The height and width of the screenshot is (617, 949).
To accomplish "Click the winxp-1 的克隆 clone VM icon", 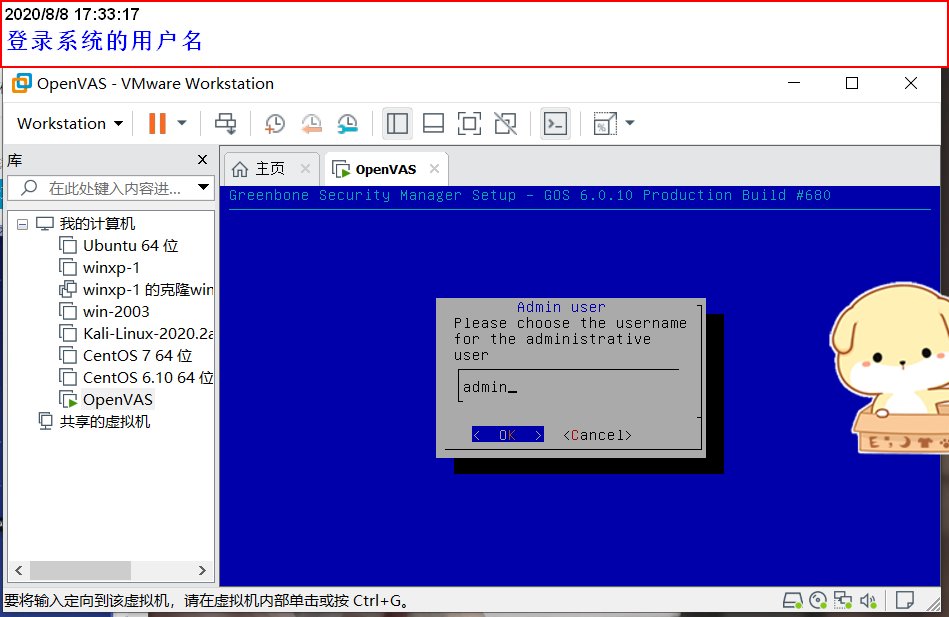I will [68, 289].
